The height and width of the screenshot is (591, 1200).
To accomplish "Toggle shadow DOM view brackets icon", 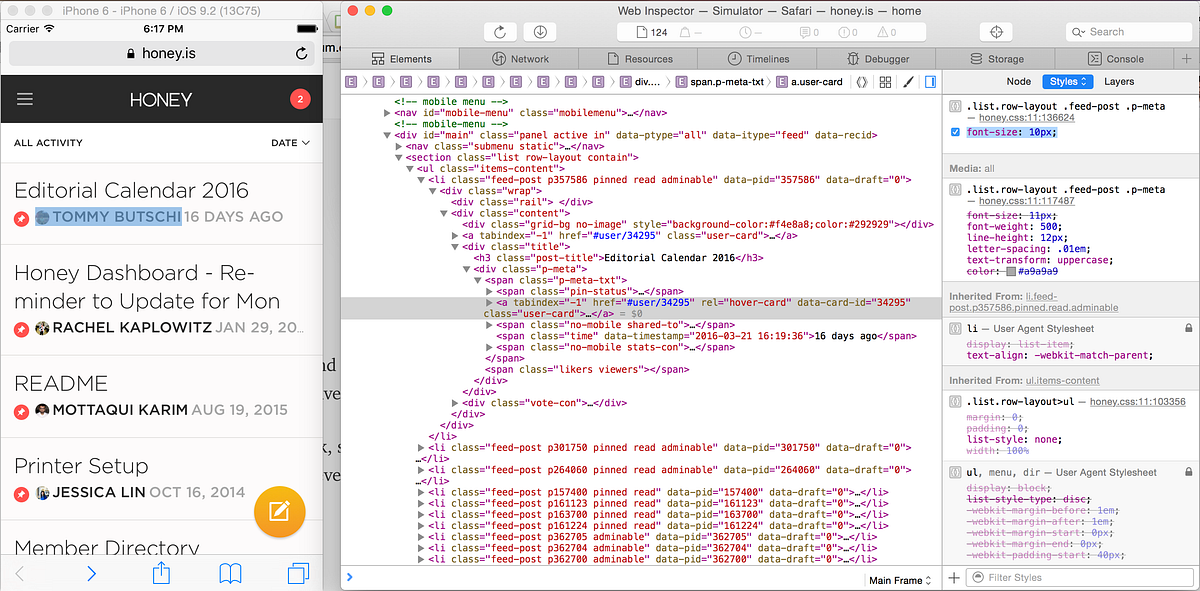I will click(x=863, y=82).
